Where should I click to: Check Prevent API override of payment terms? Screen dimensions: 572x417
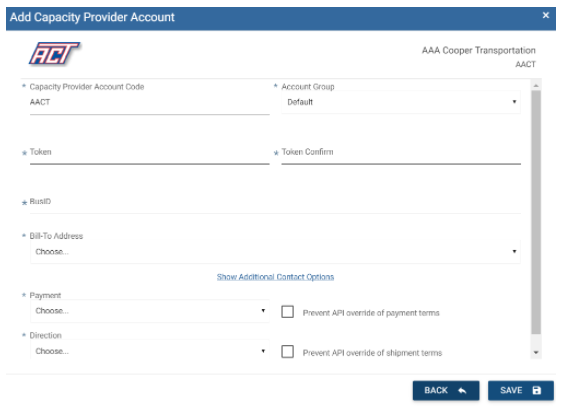click(x=287, y=312)
